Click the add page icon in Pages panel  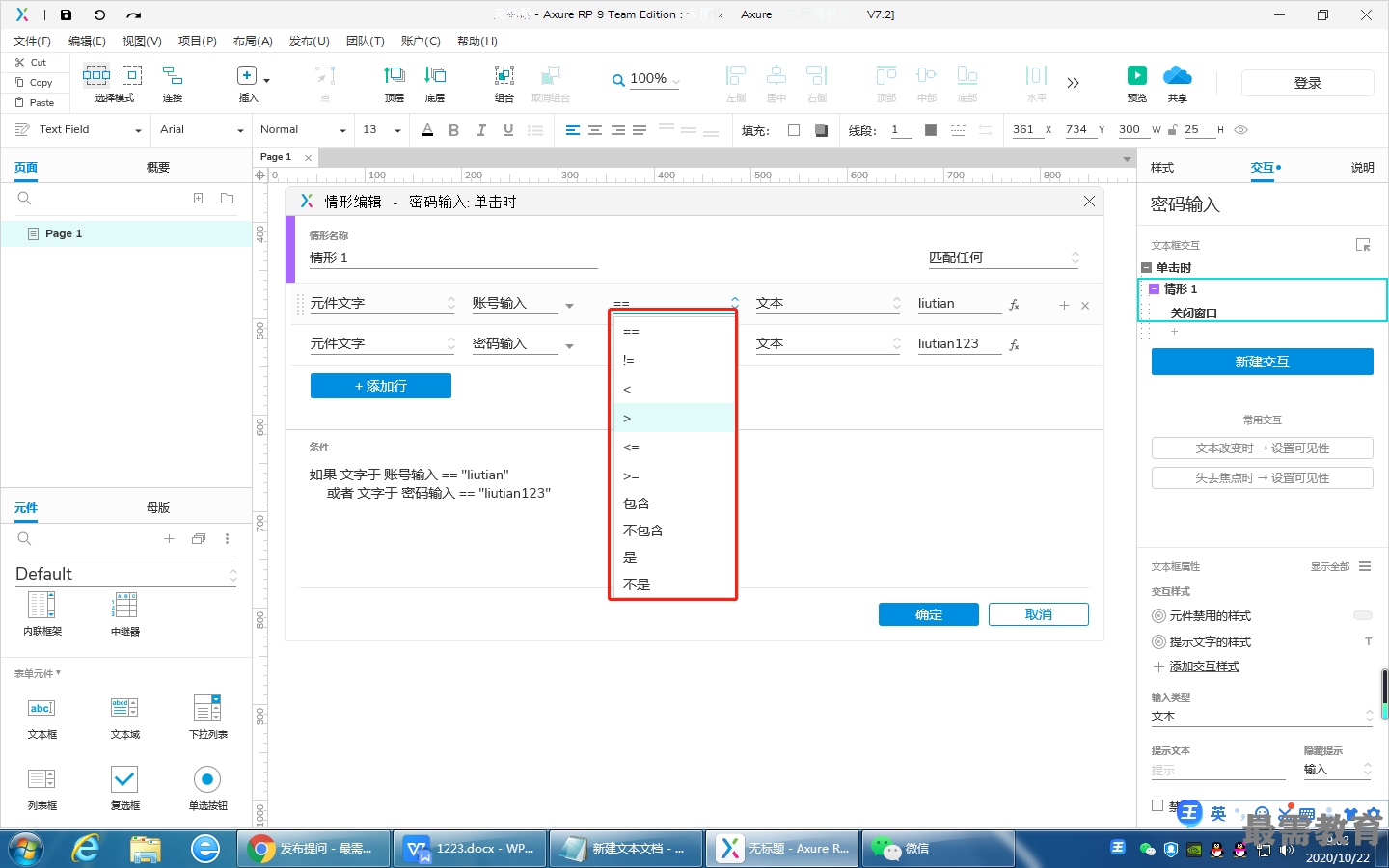(198, 199)
